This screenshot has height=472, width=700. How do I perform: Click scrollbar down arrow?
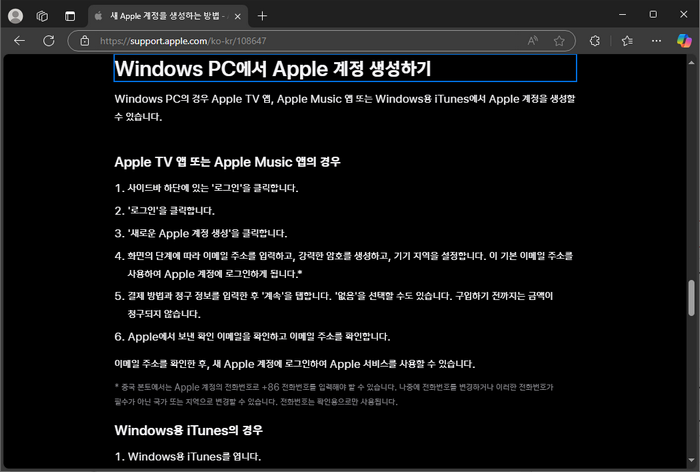point(692,460)
